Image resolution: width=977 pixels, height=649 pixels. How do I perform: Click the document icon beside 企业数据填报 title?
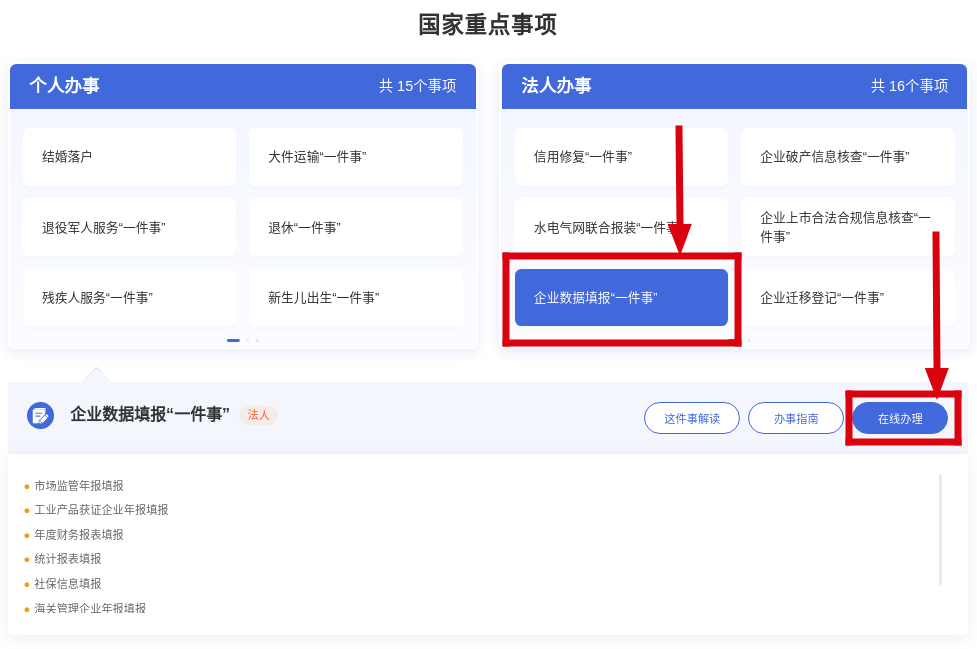click(40, 415)
